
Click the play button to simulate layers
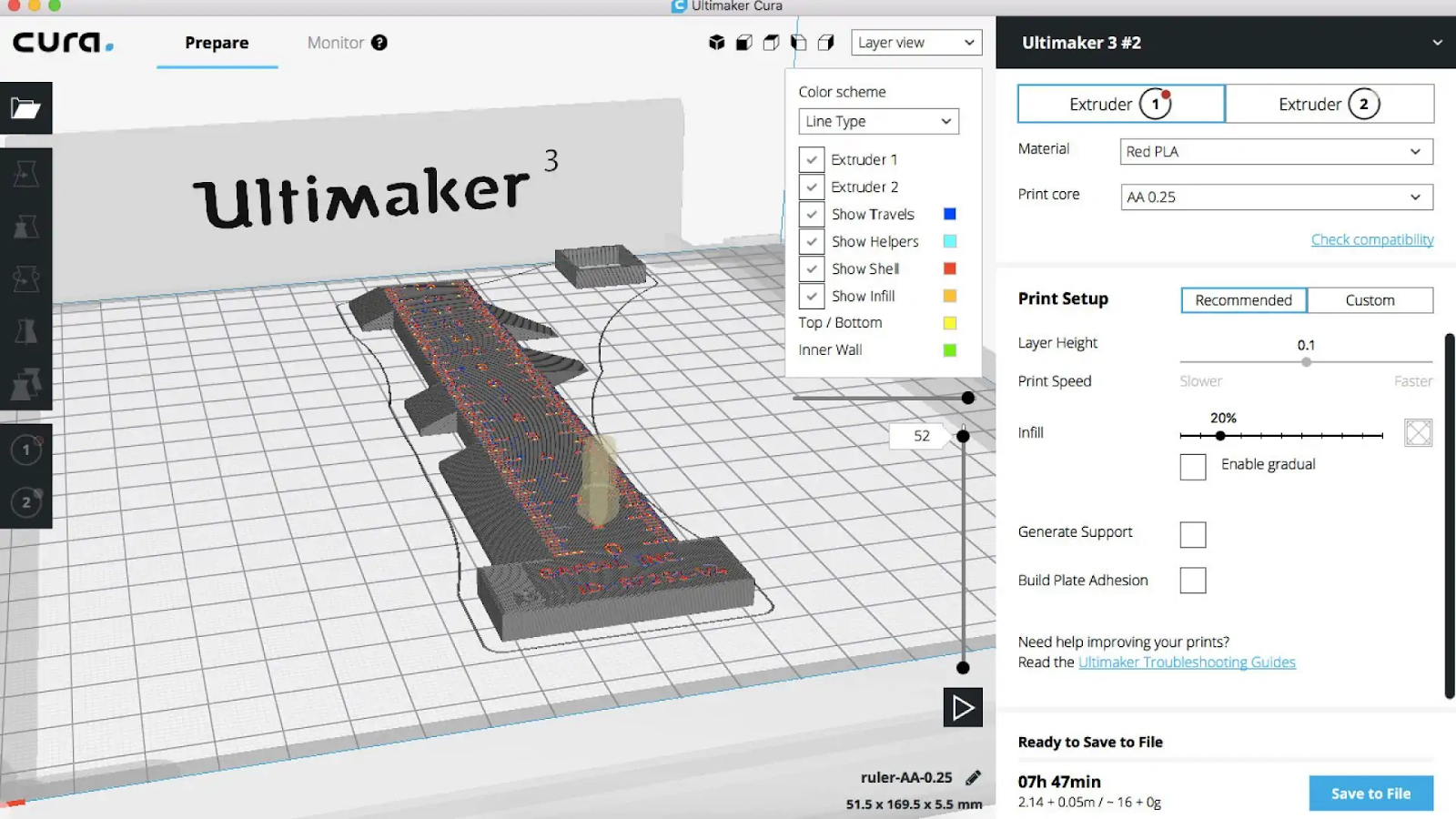point(963,708)
